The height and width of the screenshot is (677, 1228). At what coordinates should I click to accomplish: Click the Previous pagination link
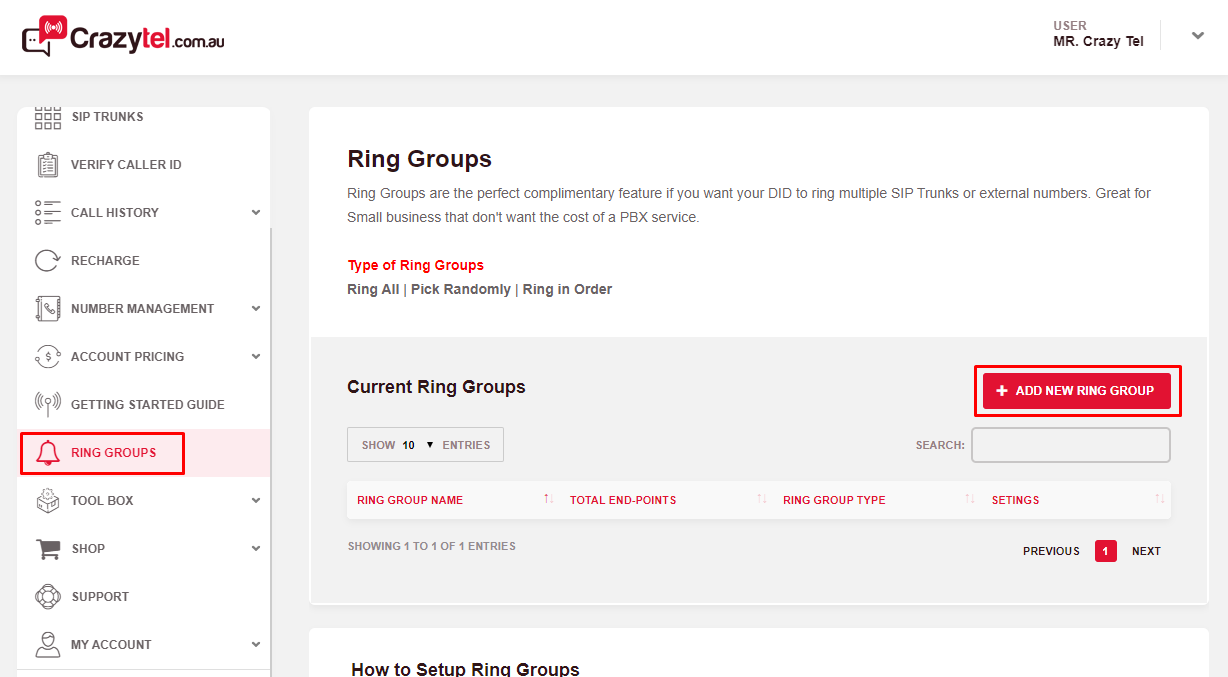click(1051, 551)
